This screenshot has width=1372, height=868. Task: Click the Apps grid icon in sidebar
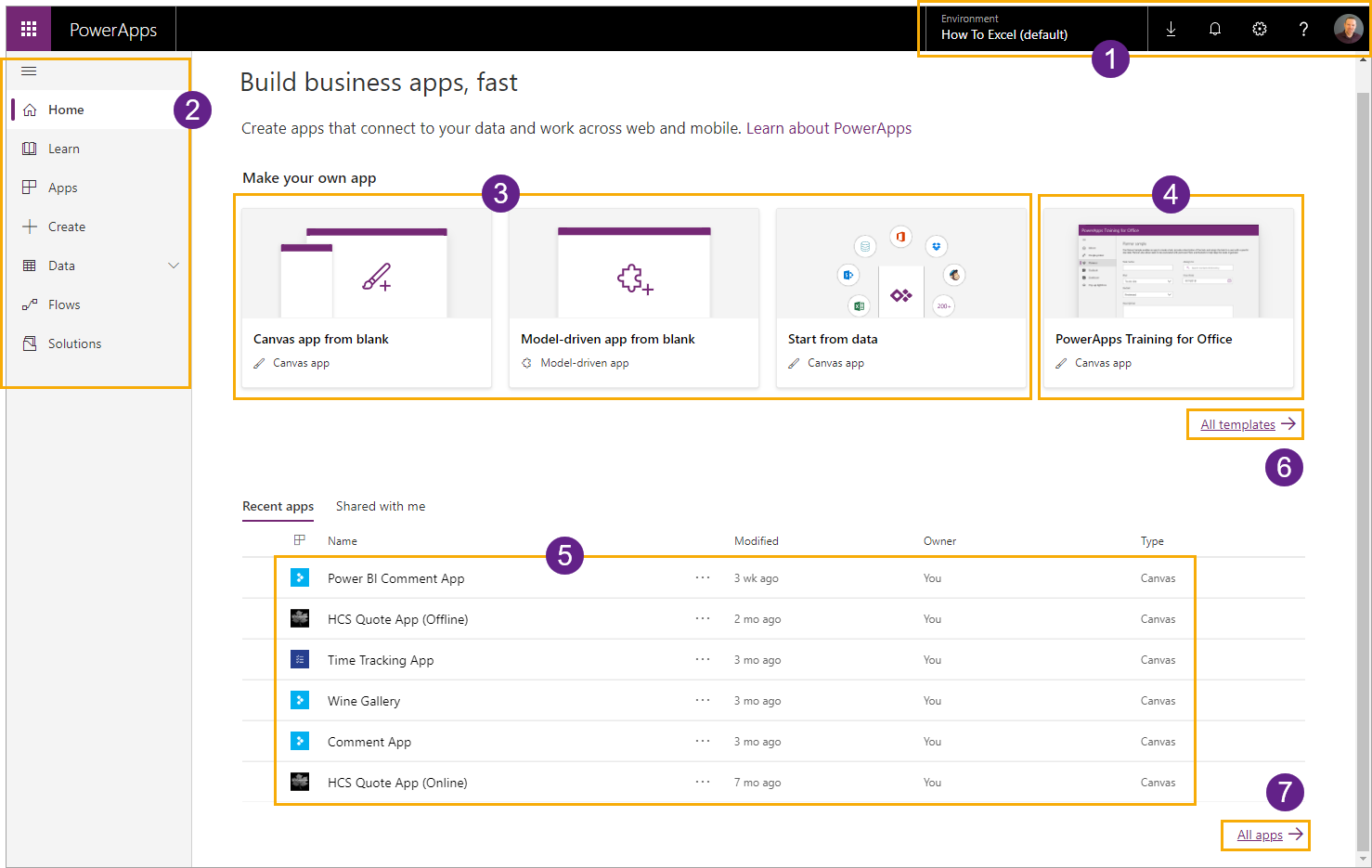[x=30, y=188]
